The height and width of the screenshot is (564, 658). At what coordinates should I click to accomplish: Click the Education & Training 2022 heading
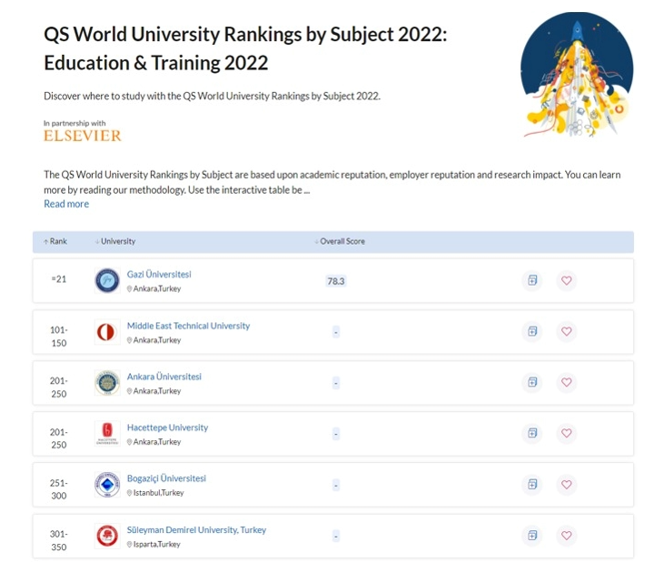pyautogui.click(x=156, y=63)
